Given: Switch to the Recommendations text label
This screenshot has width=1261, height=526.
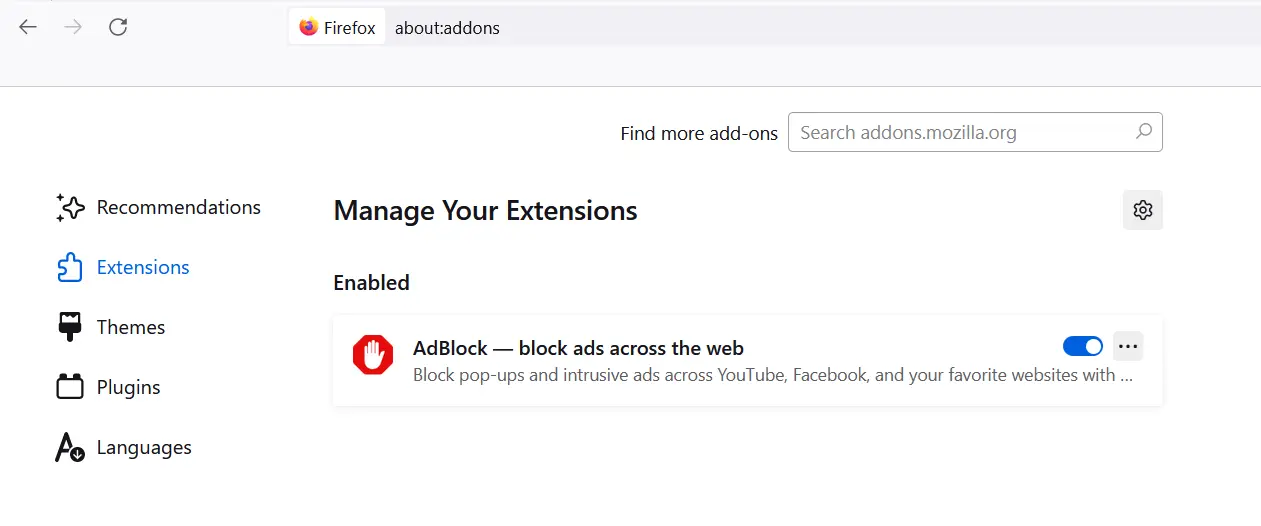Looking at the screenshot, I should click(178, 208).
